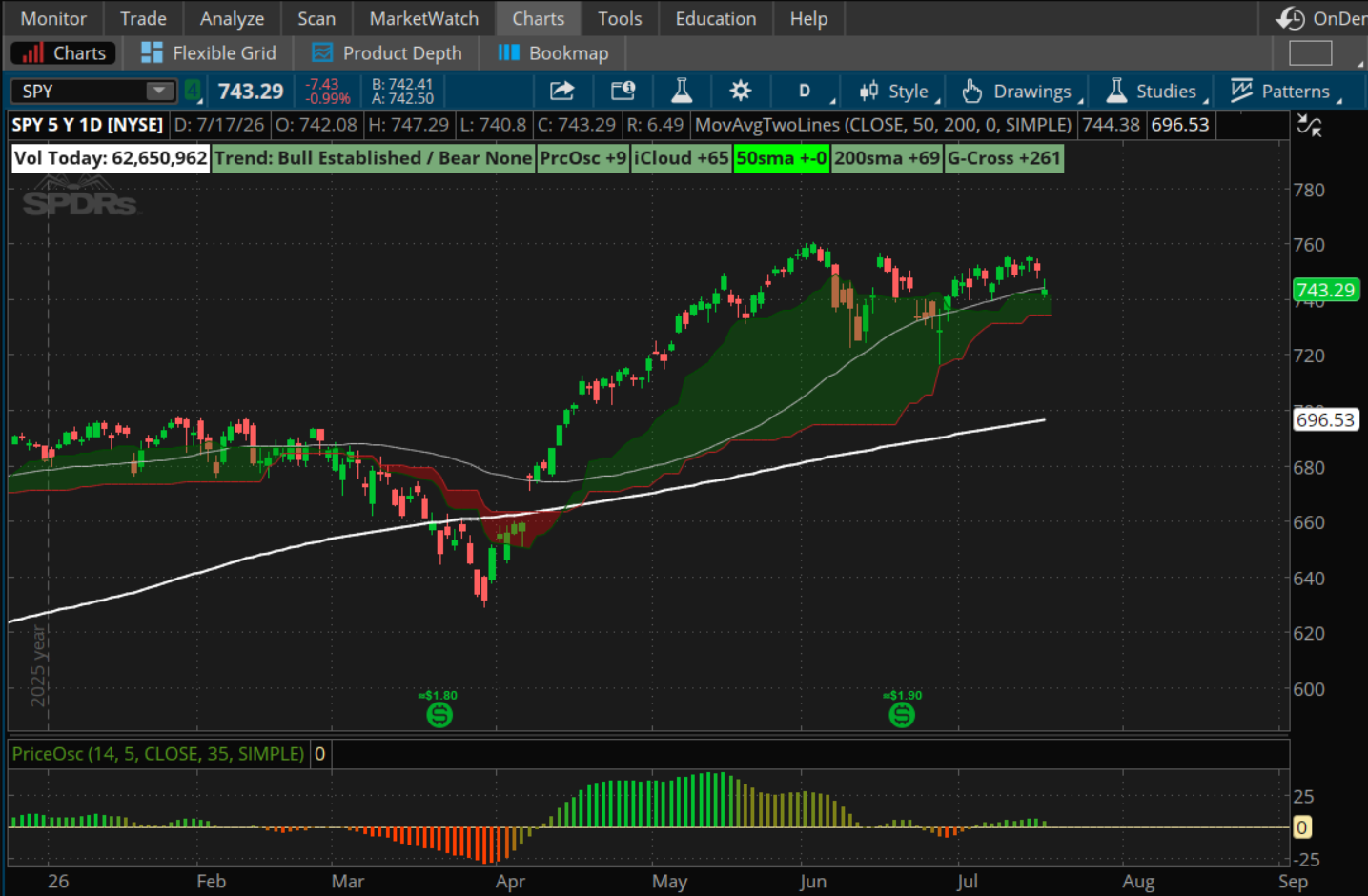Click the 200sma +69 label
This screenshot has width=1368, height=896.
pos(888,158)
